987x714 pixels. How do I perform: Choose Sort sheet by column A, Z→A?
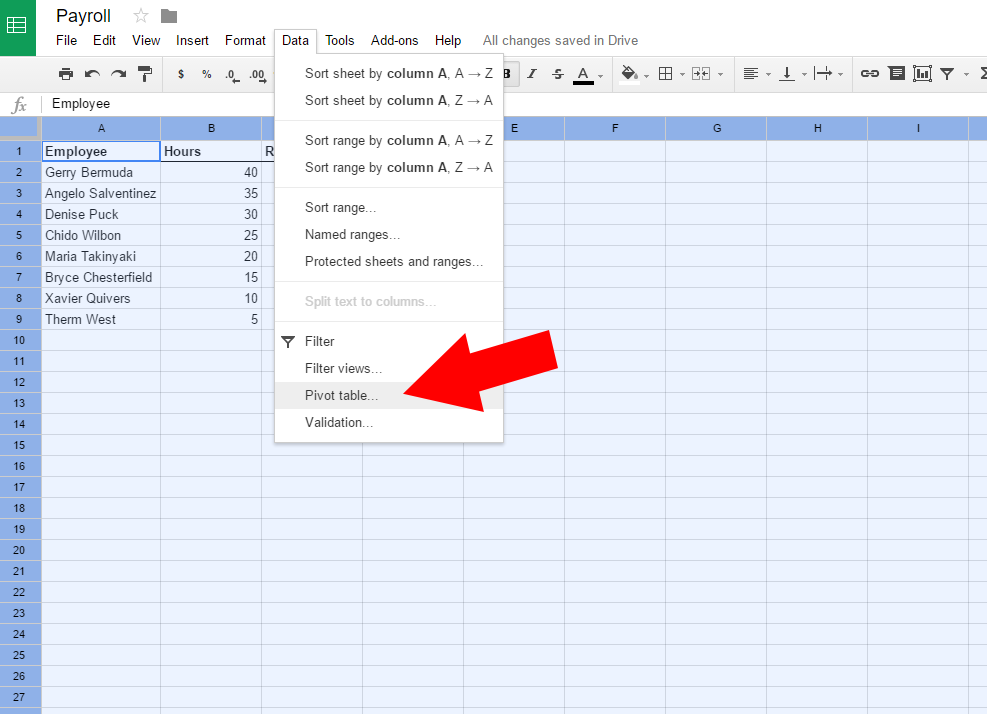pyautogui.click(x=389, y=101)
